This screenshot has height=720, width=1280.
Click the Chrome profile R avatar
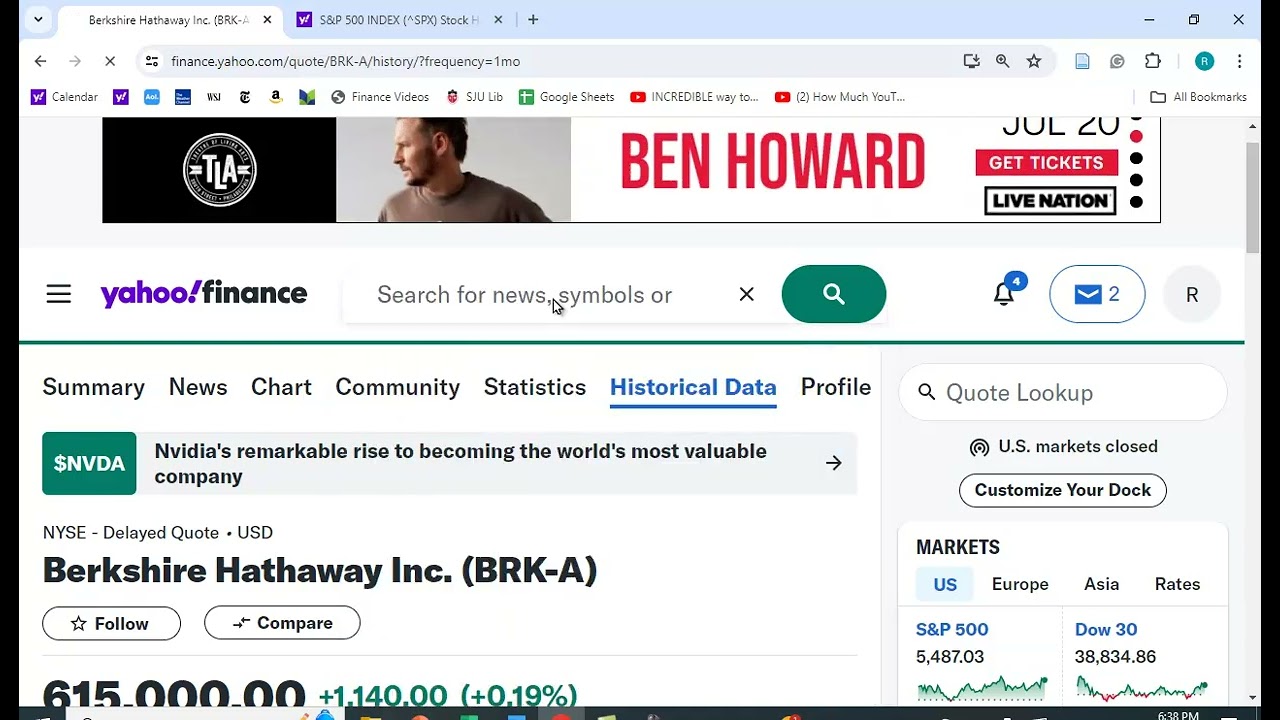[1204, 61]
